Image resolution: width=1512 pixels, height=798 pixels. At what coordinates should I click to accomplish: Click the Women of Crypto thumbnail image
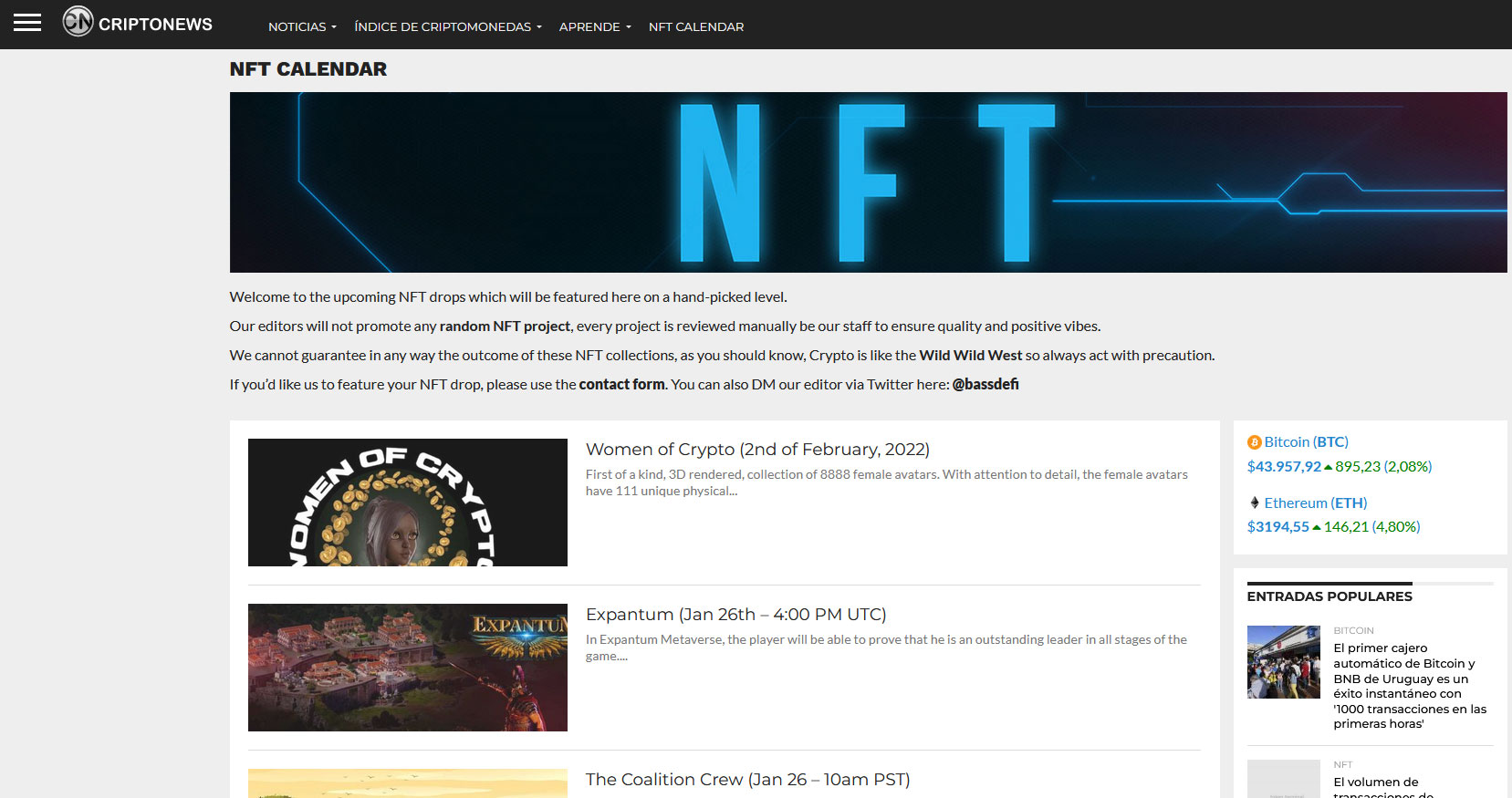[x=407, y=503]
